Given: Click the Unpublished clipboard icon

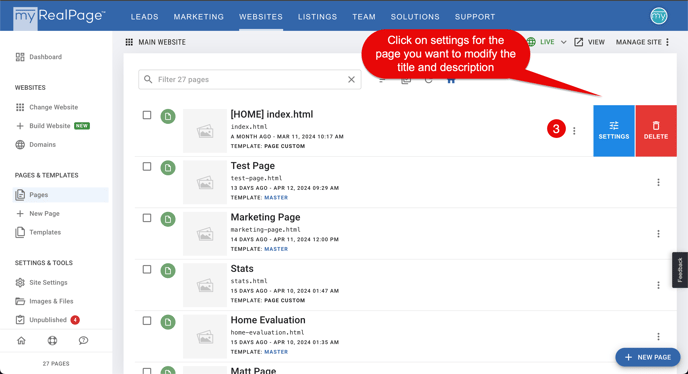Looking at the screenshot, I should (20, 320).
